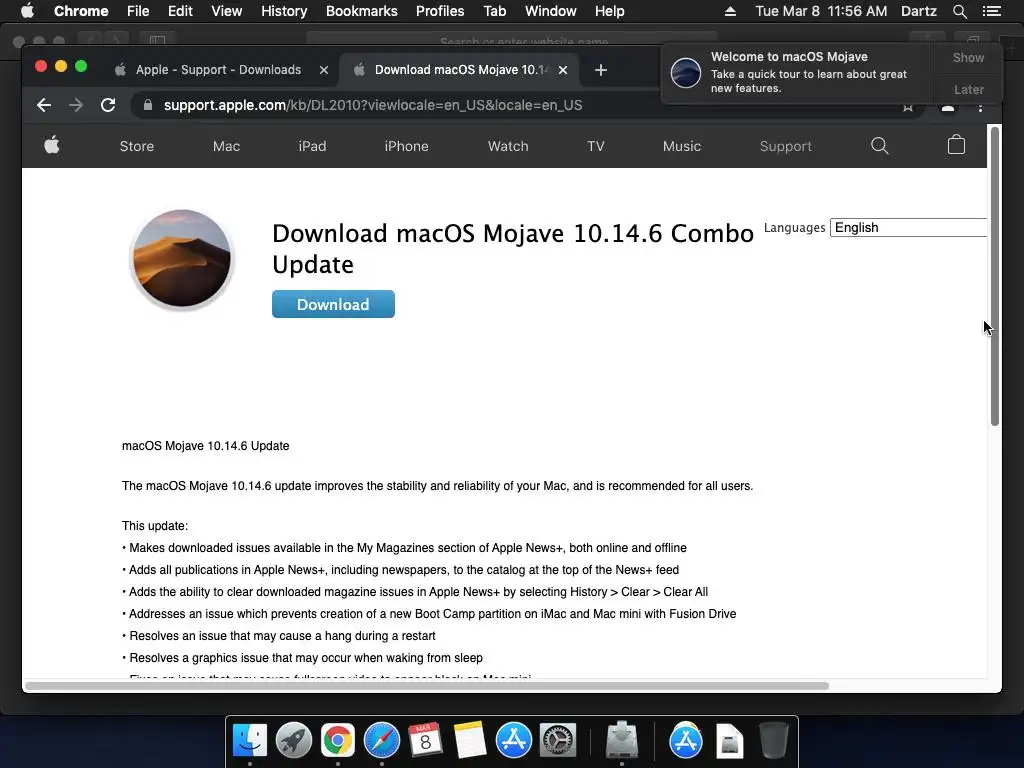Open a new Chrome tab with plus
The height and width of the screenshot is (768, 1024).
point(601,70)
